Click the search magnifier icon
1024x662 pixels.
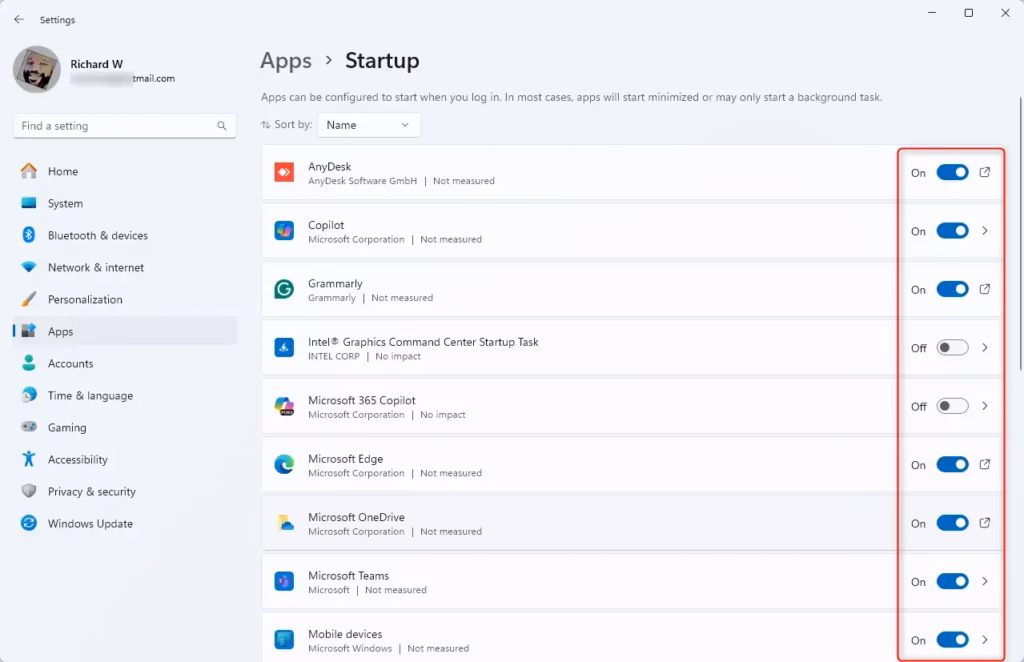coord(221,126)
